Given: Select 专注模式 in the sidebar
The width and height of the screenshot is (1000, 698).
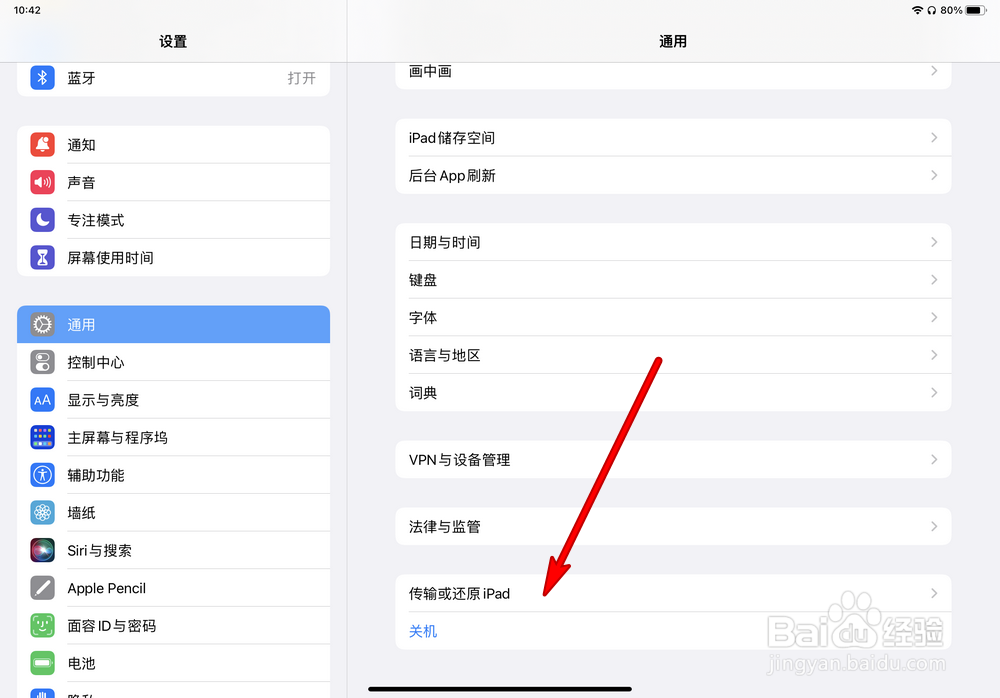Looking at the screenshot, I should pos(173,220).
